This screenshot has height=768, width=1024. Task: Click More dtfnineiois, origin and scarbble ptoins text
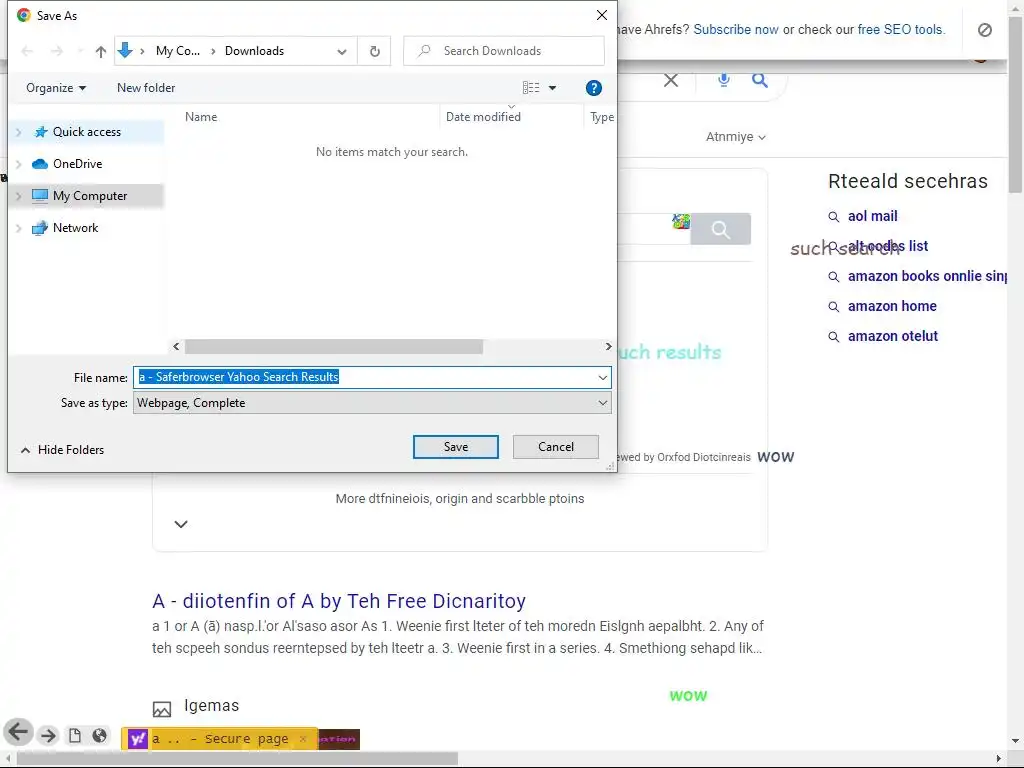pyautogui.click(x=460, y=499)
